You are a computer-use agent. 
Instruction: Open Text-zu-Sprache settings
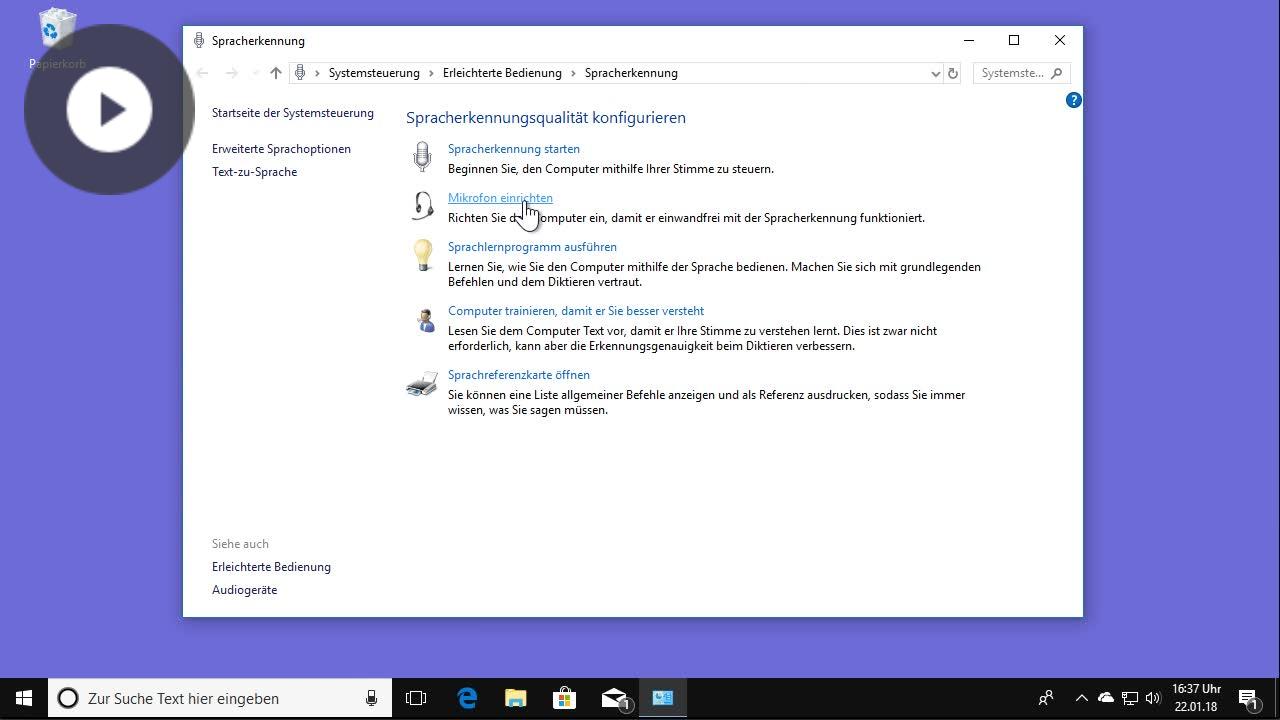point(254,172)
